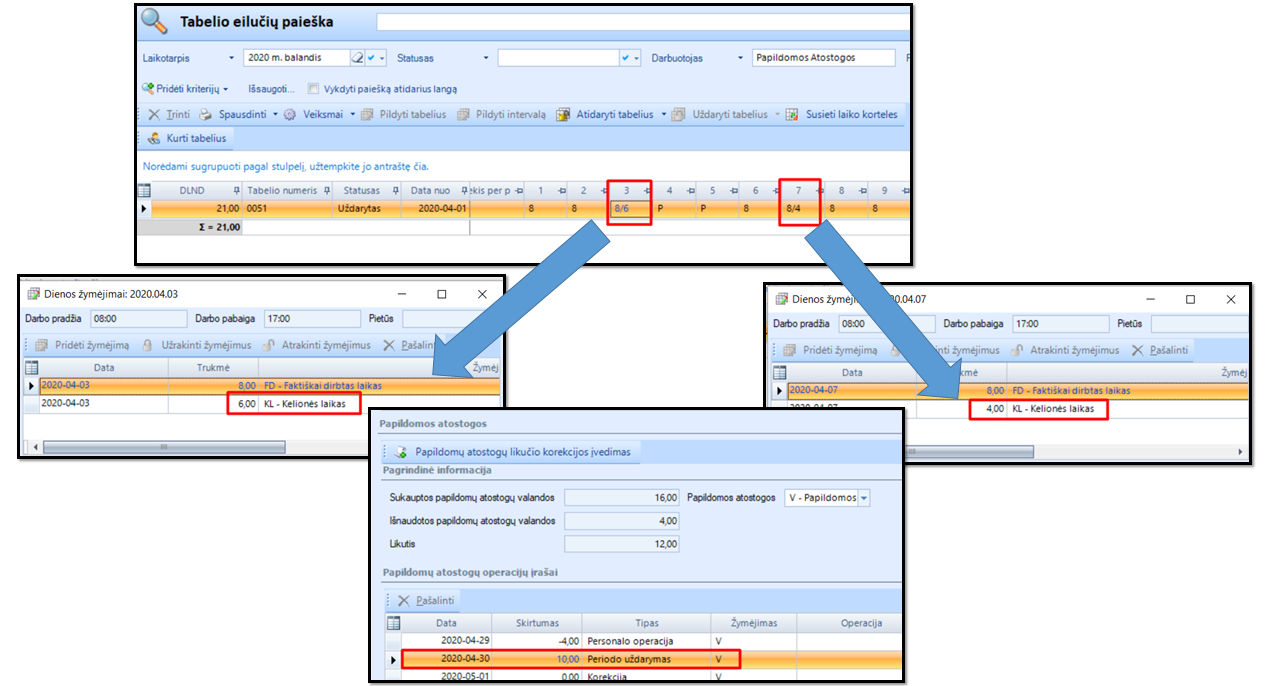Open the Veiksmai gear icon
The image size is (1275, 686).
click(290, 115)
